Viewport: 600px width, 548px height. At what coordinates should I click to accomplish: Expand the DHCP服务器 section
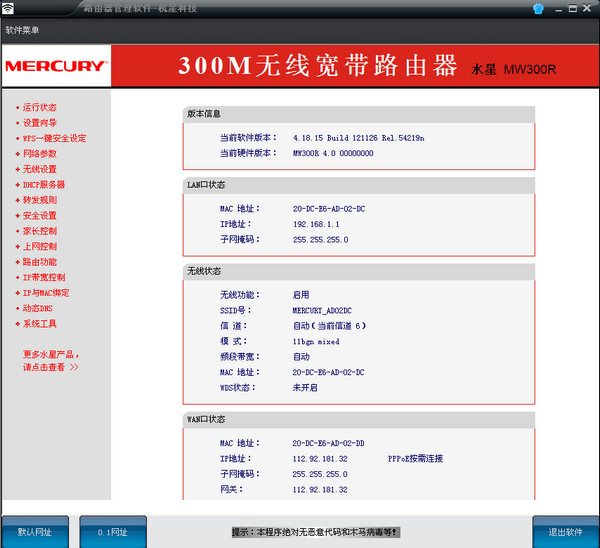[x=43, y=185]
